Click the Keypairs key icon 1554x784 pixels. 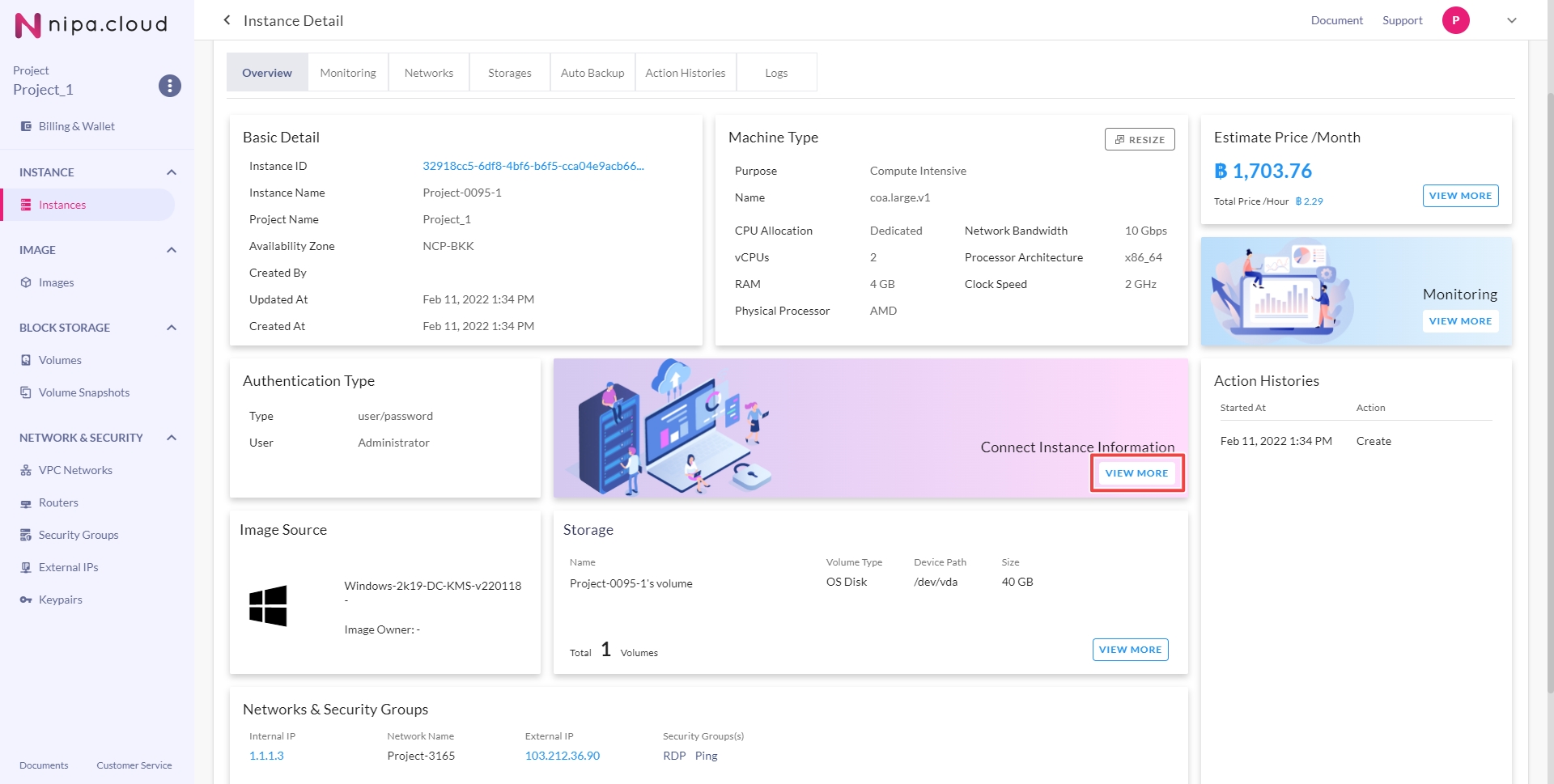point(26,600)
